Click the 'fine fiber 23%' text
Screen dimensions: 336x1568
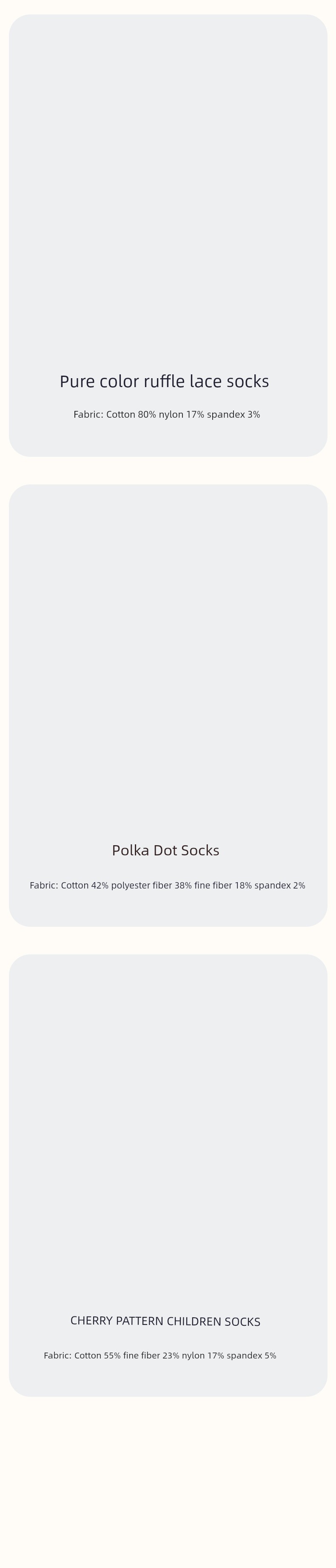[x=151, y=1356]
